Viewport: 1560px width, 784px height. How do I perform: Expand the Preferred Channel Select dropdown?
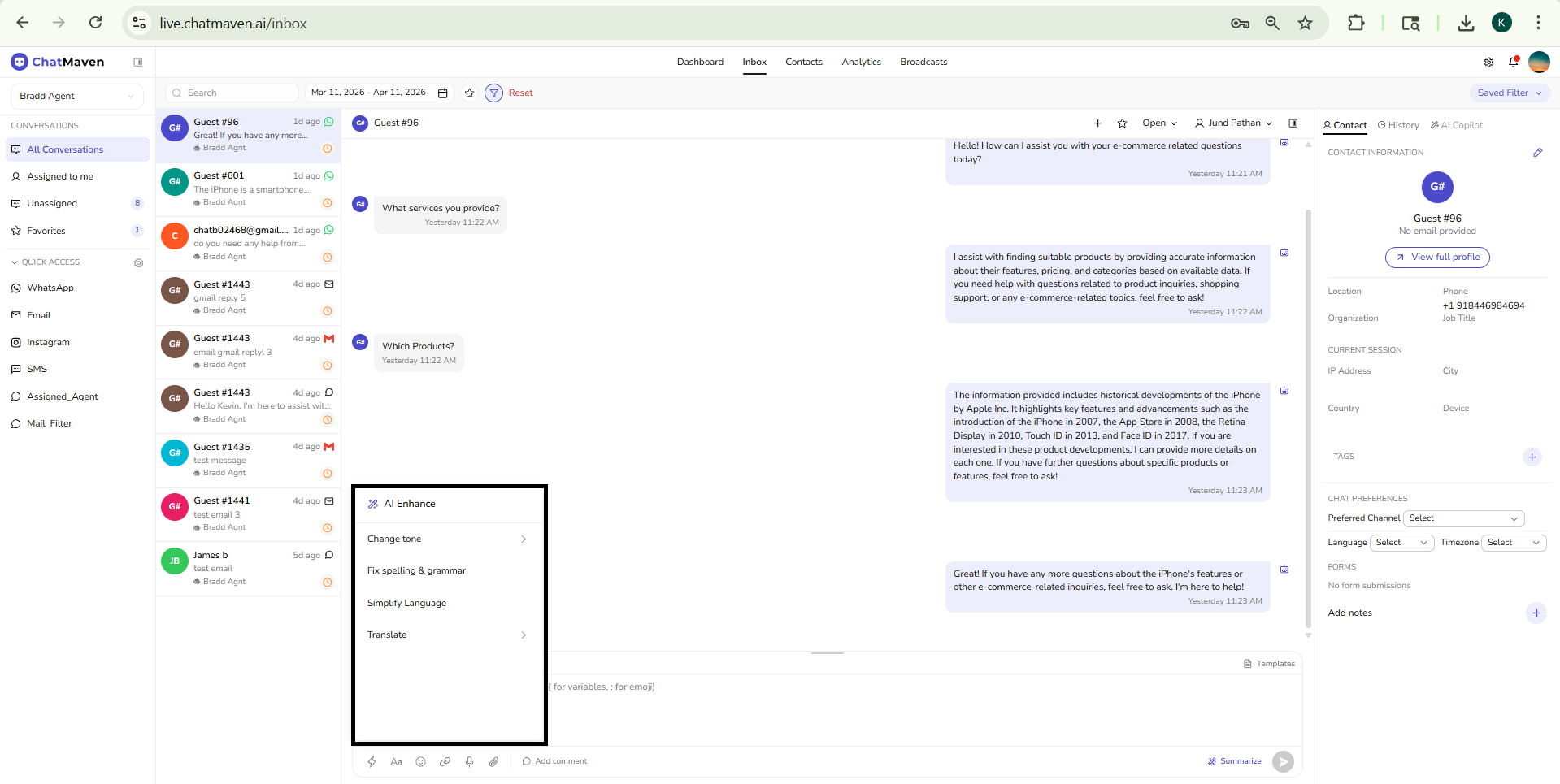[x=1463, y=518]
